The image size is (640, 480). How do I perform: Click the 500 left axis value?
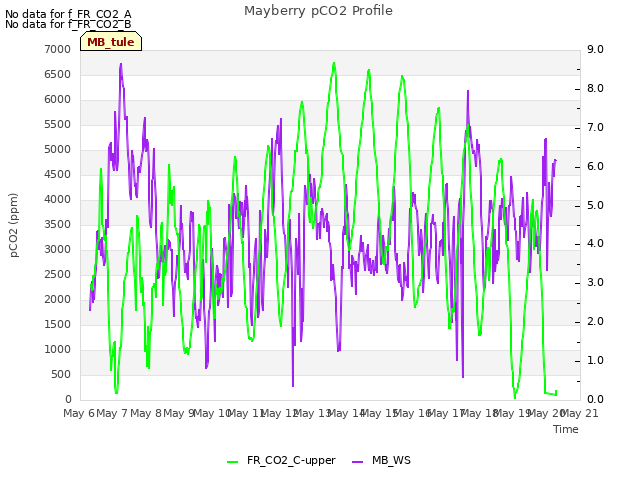(x=61, y=375)
